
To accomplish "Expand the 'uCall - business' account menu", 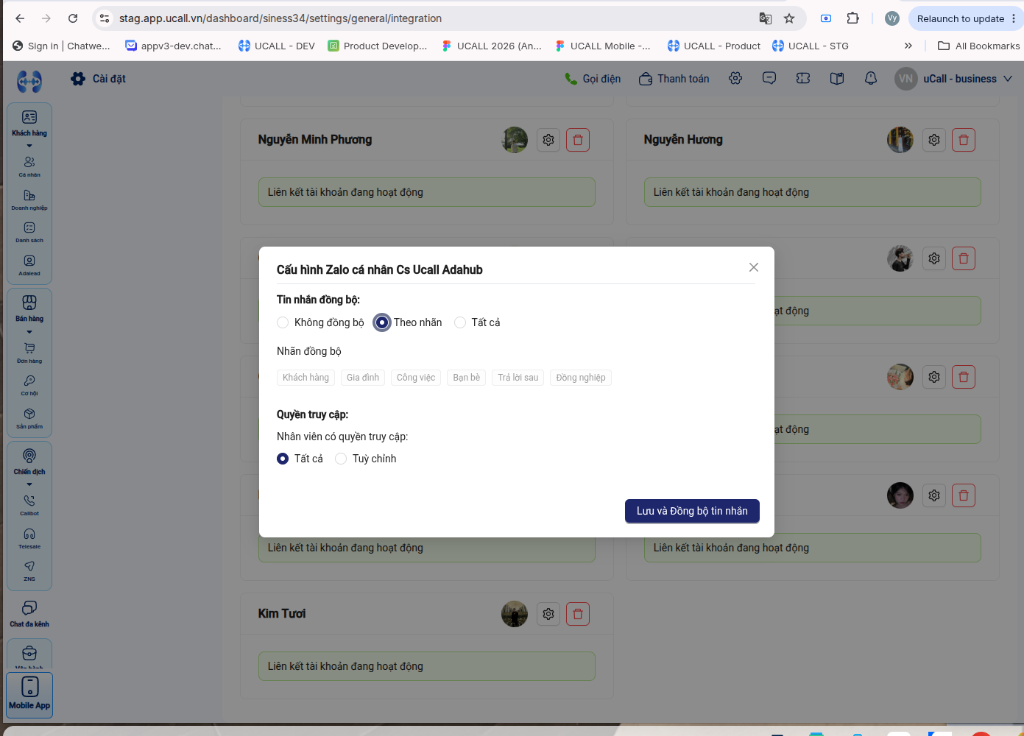I will coord(953,79).
